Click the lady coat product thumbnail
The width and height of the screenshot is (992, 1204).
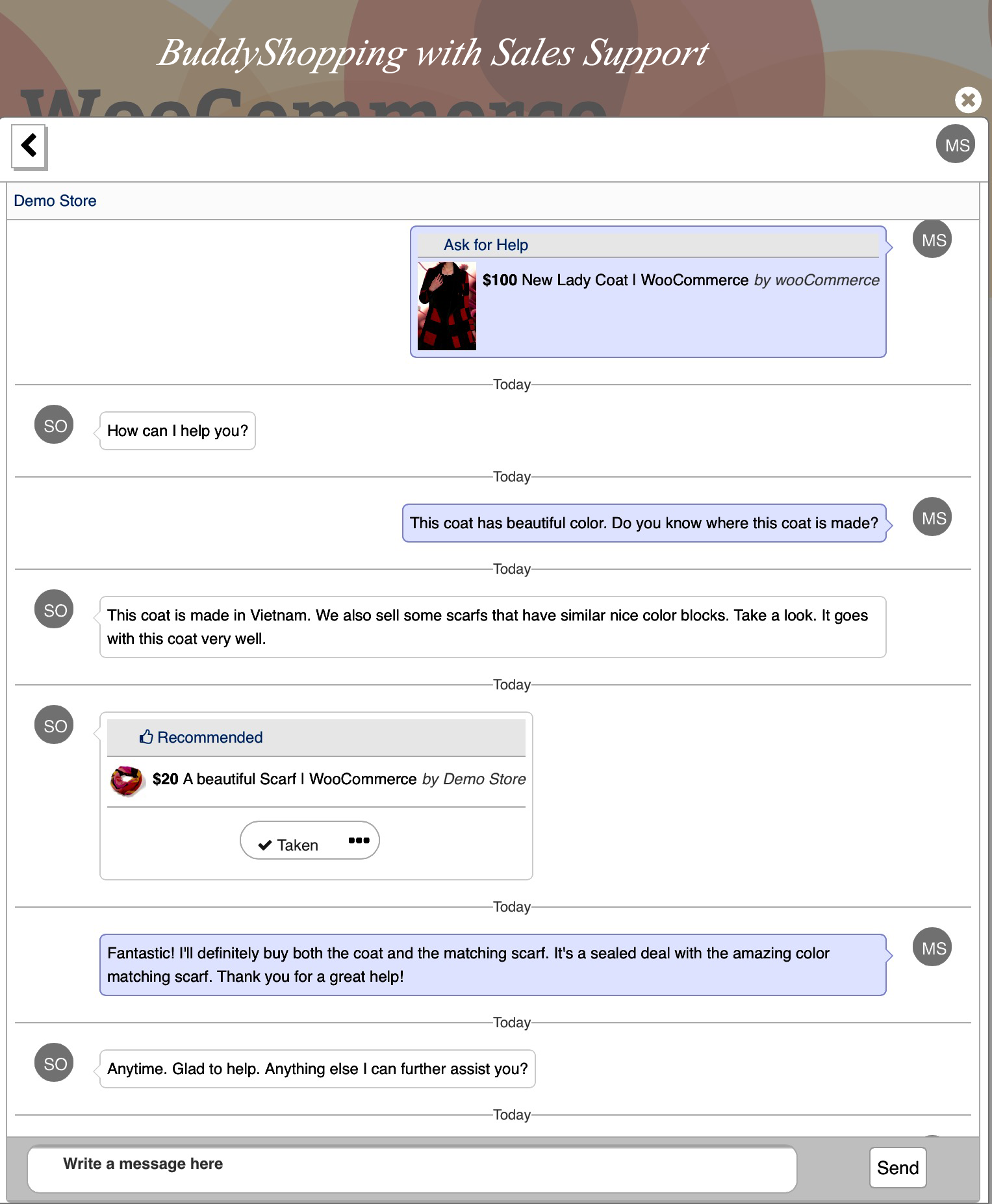click(x=446, y=306)
